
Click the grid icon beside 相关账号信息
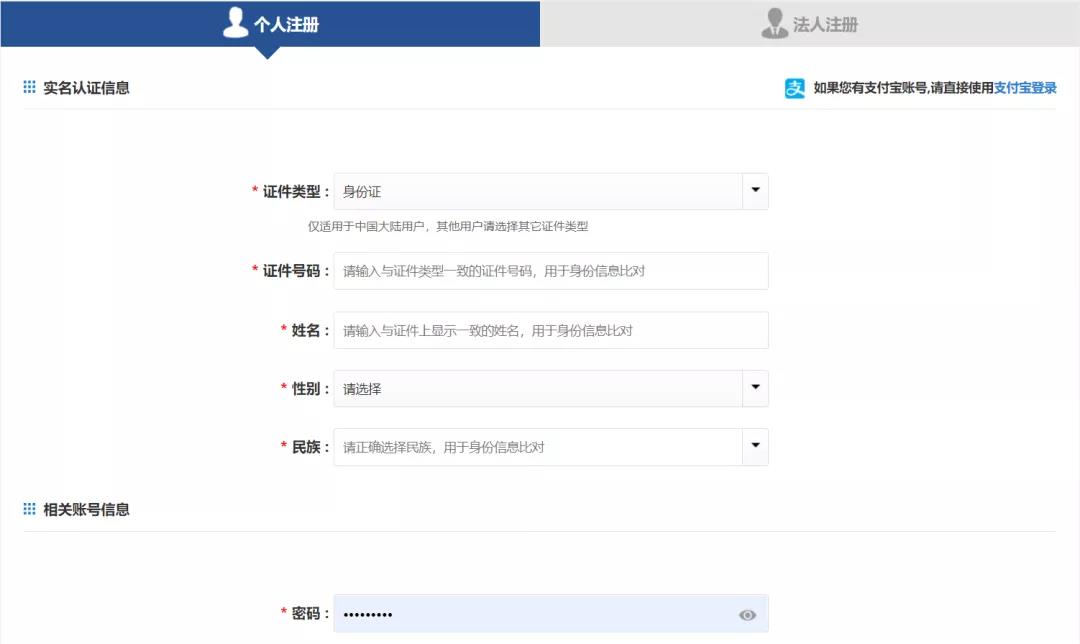29,510
